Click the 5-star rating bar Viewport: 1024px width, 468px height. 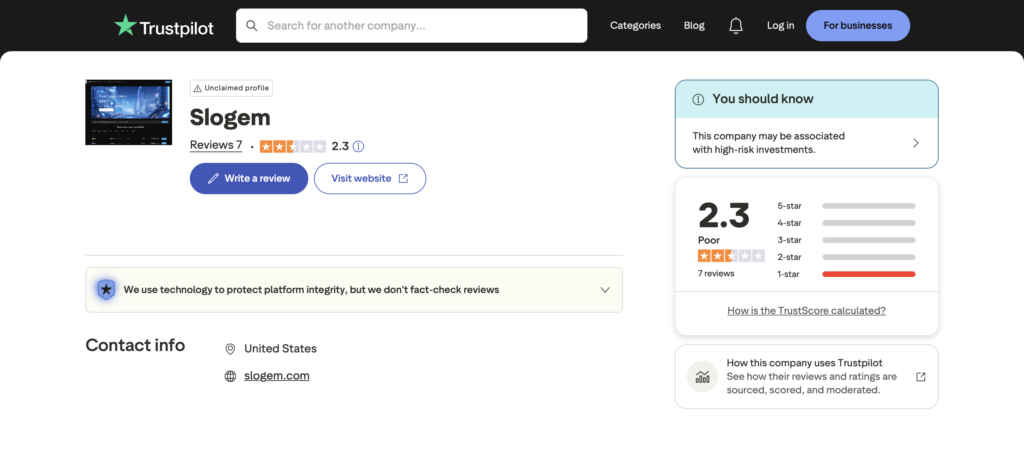(x=869, y=206)
